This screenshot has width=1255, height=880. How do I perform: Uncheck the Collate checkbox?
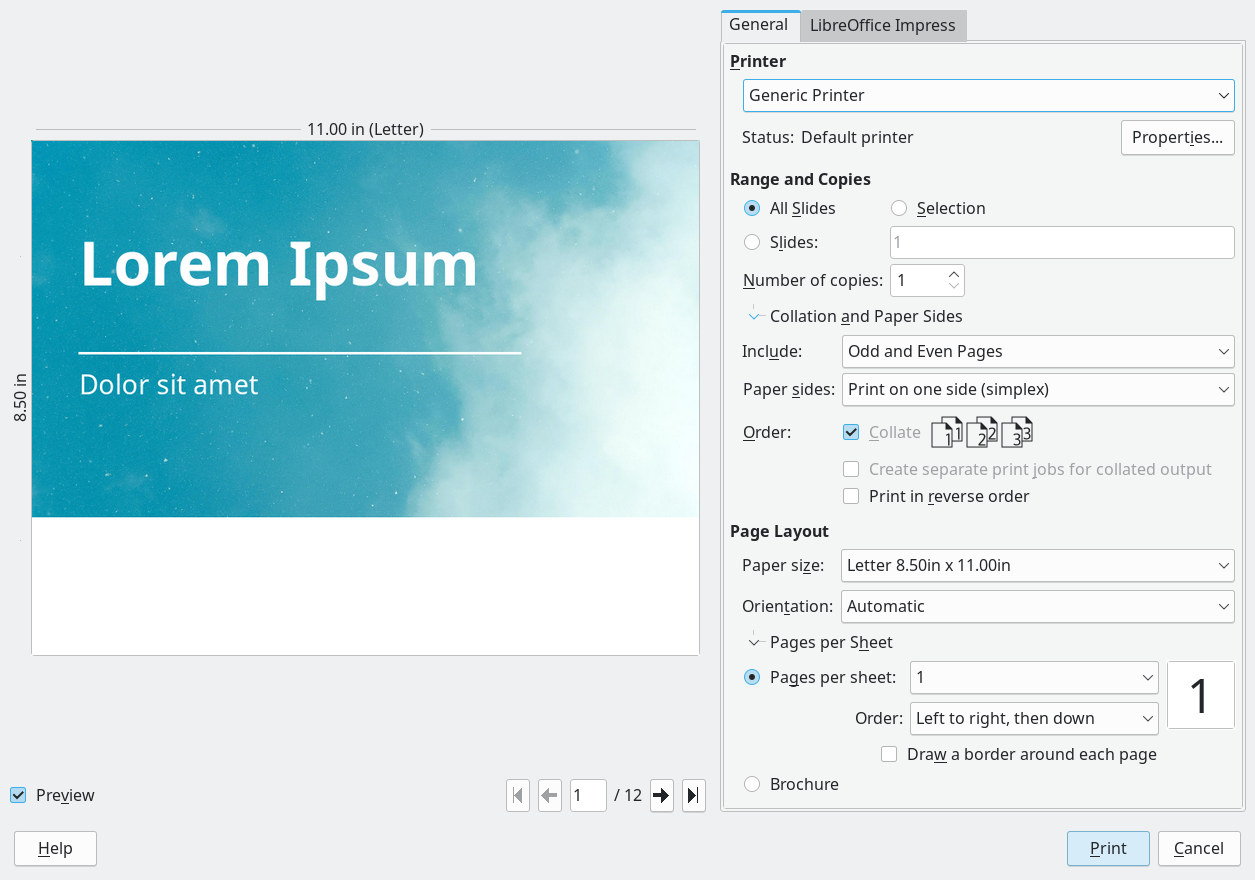click(851, 432)
